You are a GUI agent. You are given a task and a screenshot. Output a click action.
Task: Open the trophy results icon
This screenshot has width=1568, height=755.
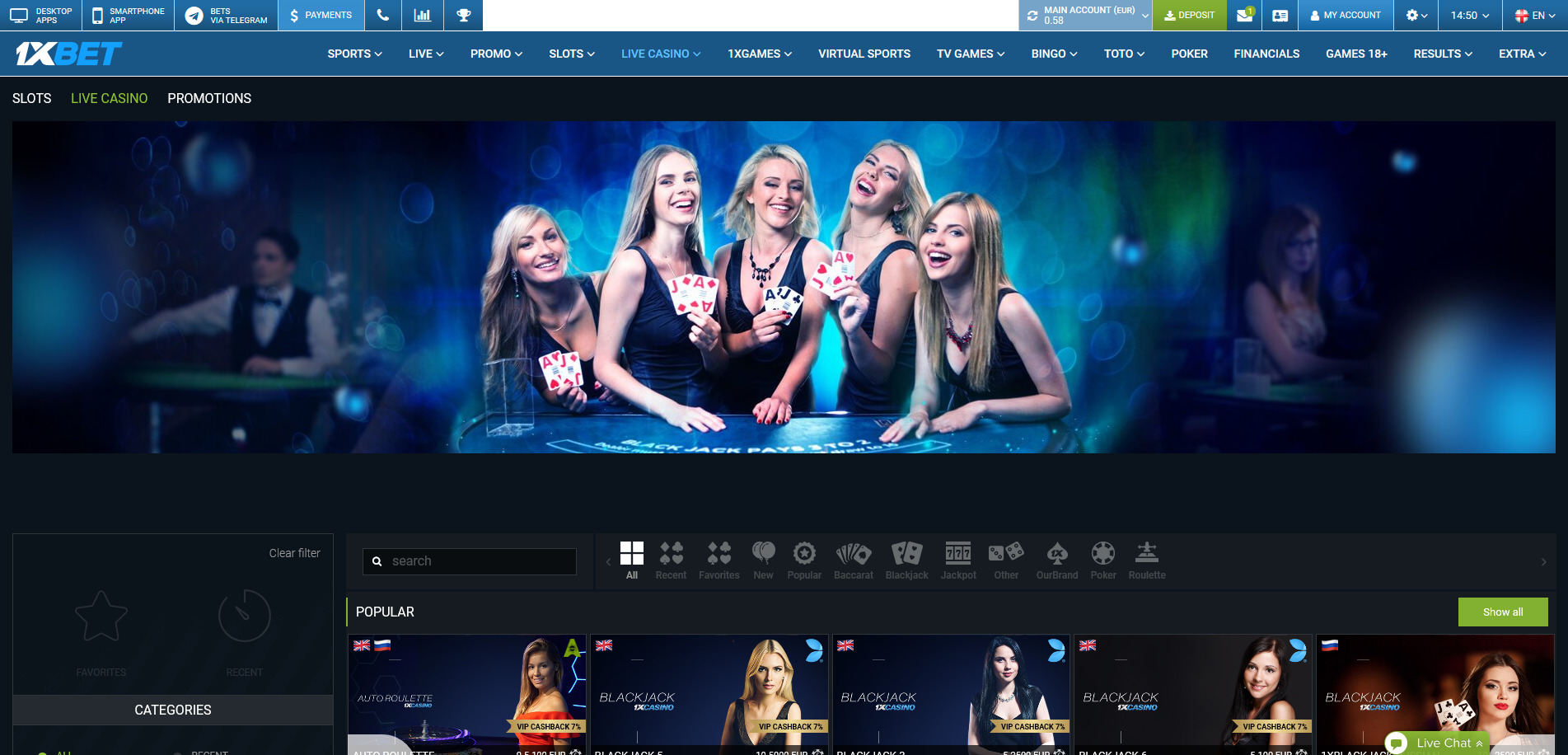pos(463,15)
